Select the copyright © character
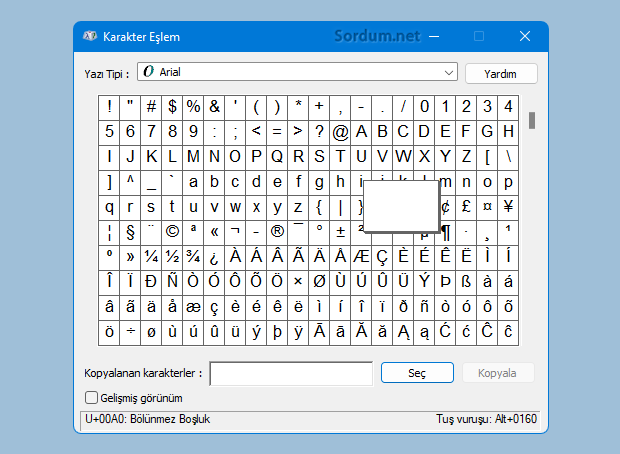The width and height of the screenshot is (620, 454). tap(172, 232)
